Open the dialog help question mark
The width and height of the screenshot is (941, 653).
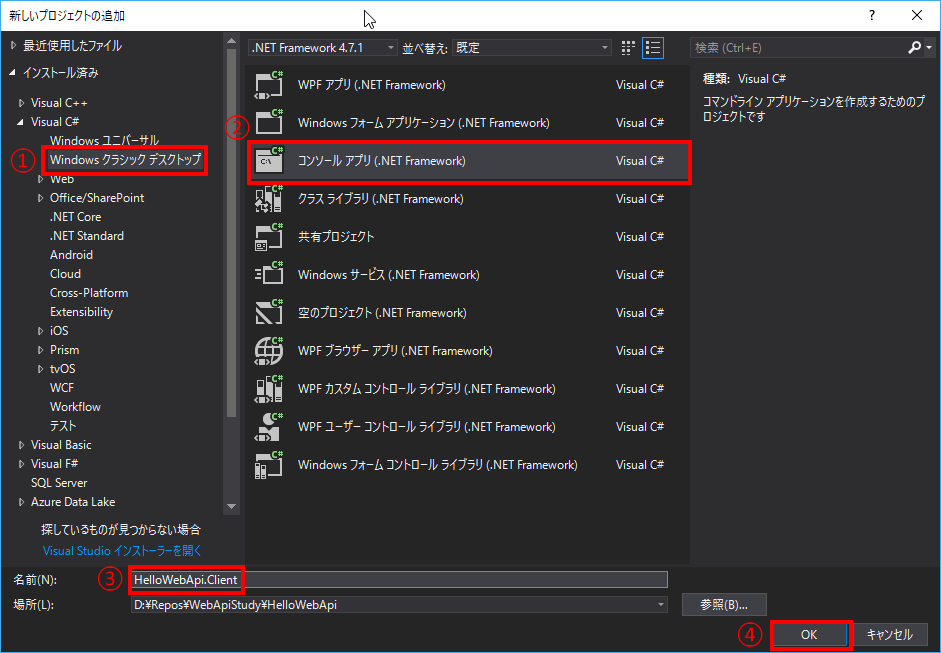point(872,16)
